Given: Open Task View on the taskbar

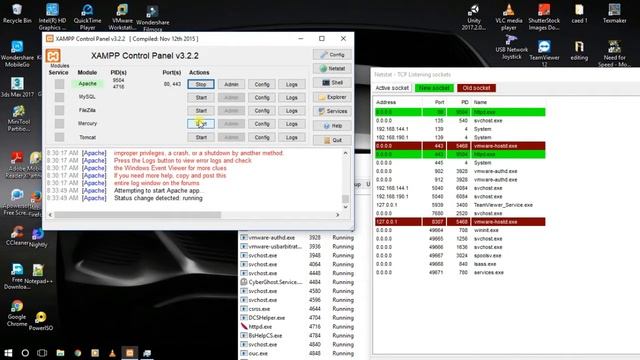Looking at the screenshot, I should tap(42, 353).
